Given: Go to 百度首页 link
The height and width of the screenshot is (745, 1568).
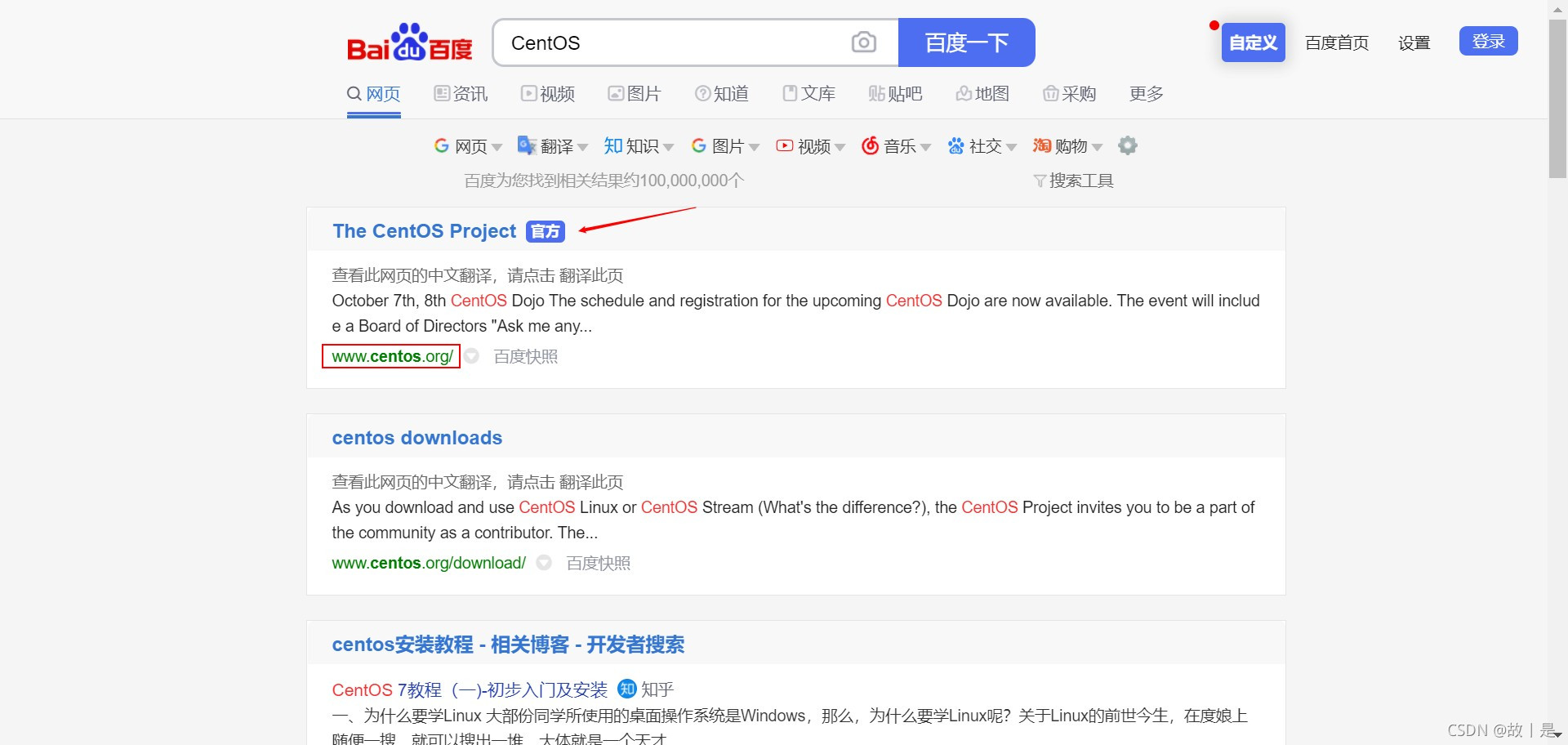Looking at the screenshot, I should click(x=1337, y=42).
